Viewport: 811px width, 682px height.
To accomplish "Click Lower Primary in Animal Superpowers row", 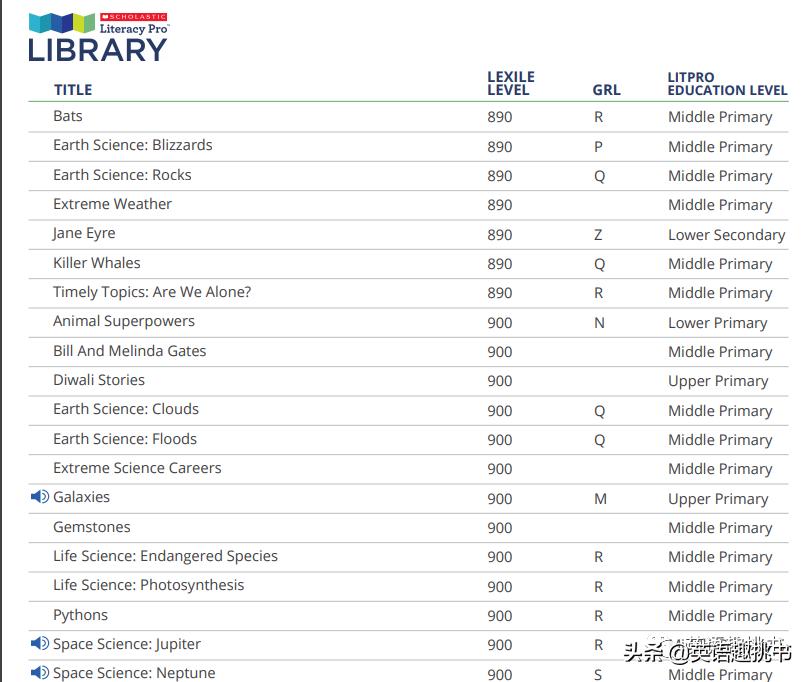I will pyautogui.click(x=717, y=323).
